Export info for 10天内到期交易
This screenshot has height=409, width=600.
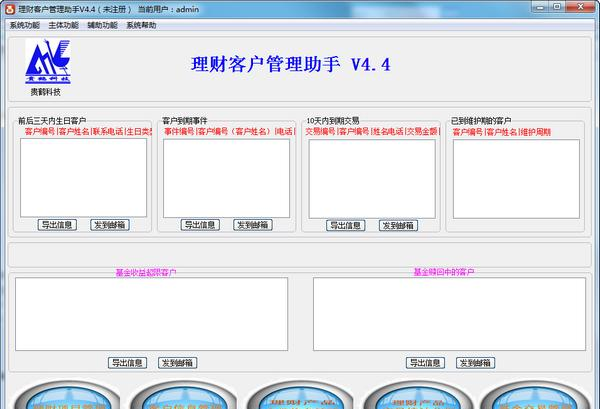click(346, 225)
